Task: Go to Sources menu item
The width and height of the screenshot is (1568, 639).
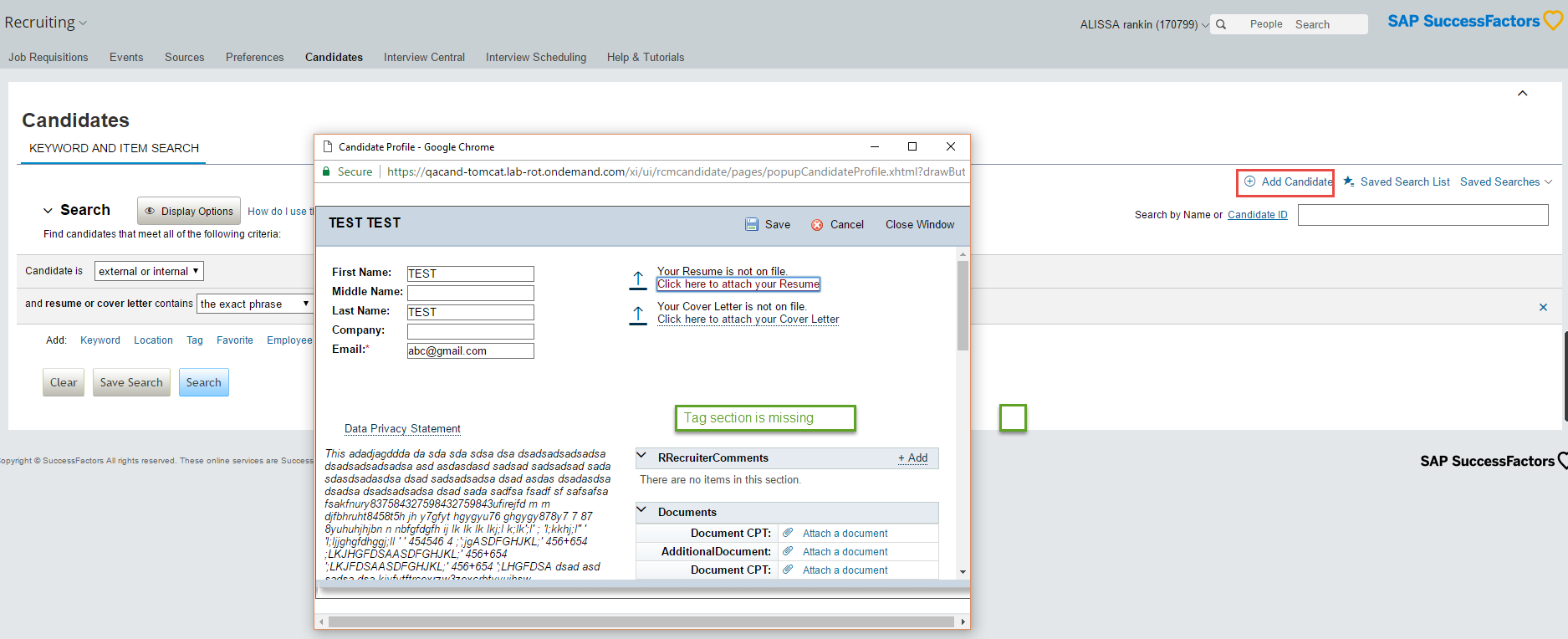Action: 185,57
